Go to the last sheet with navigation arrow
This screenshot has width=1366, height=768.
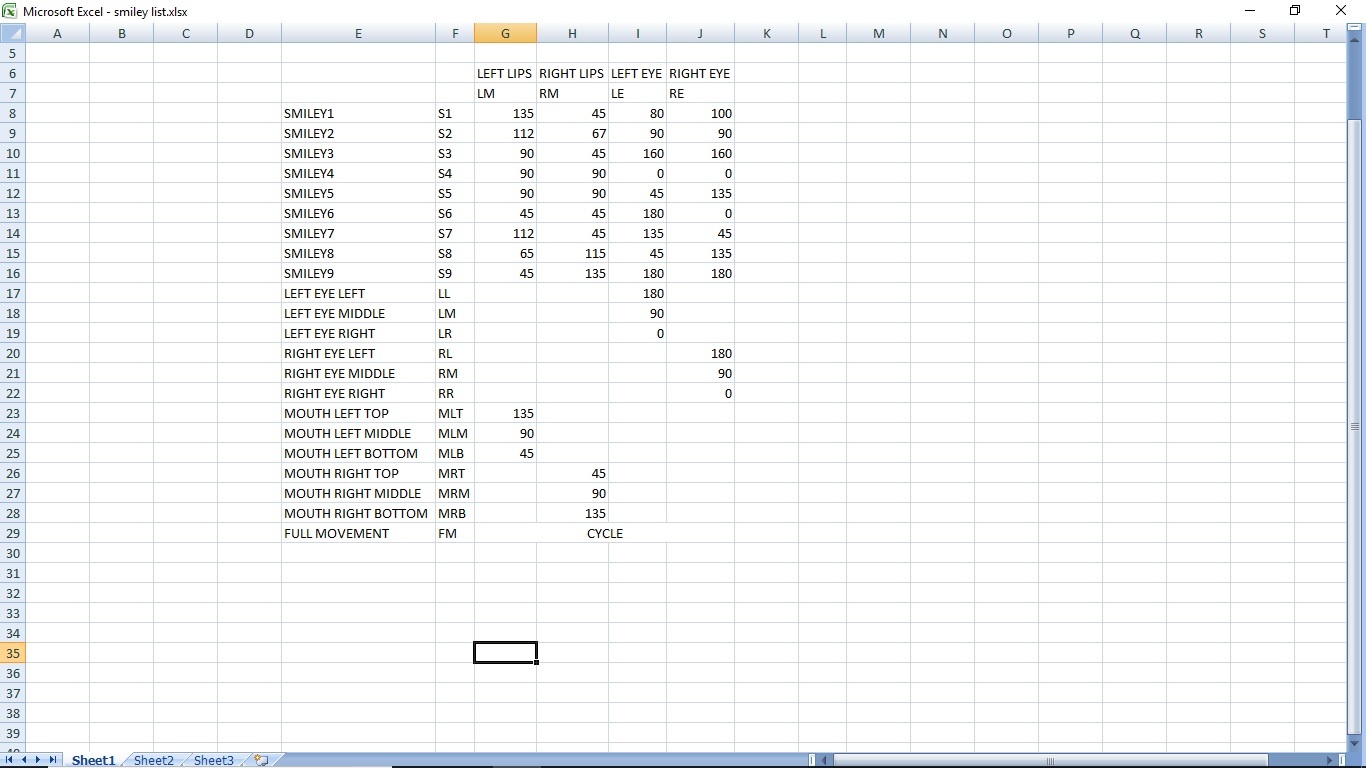53,760
